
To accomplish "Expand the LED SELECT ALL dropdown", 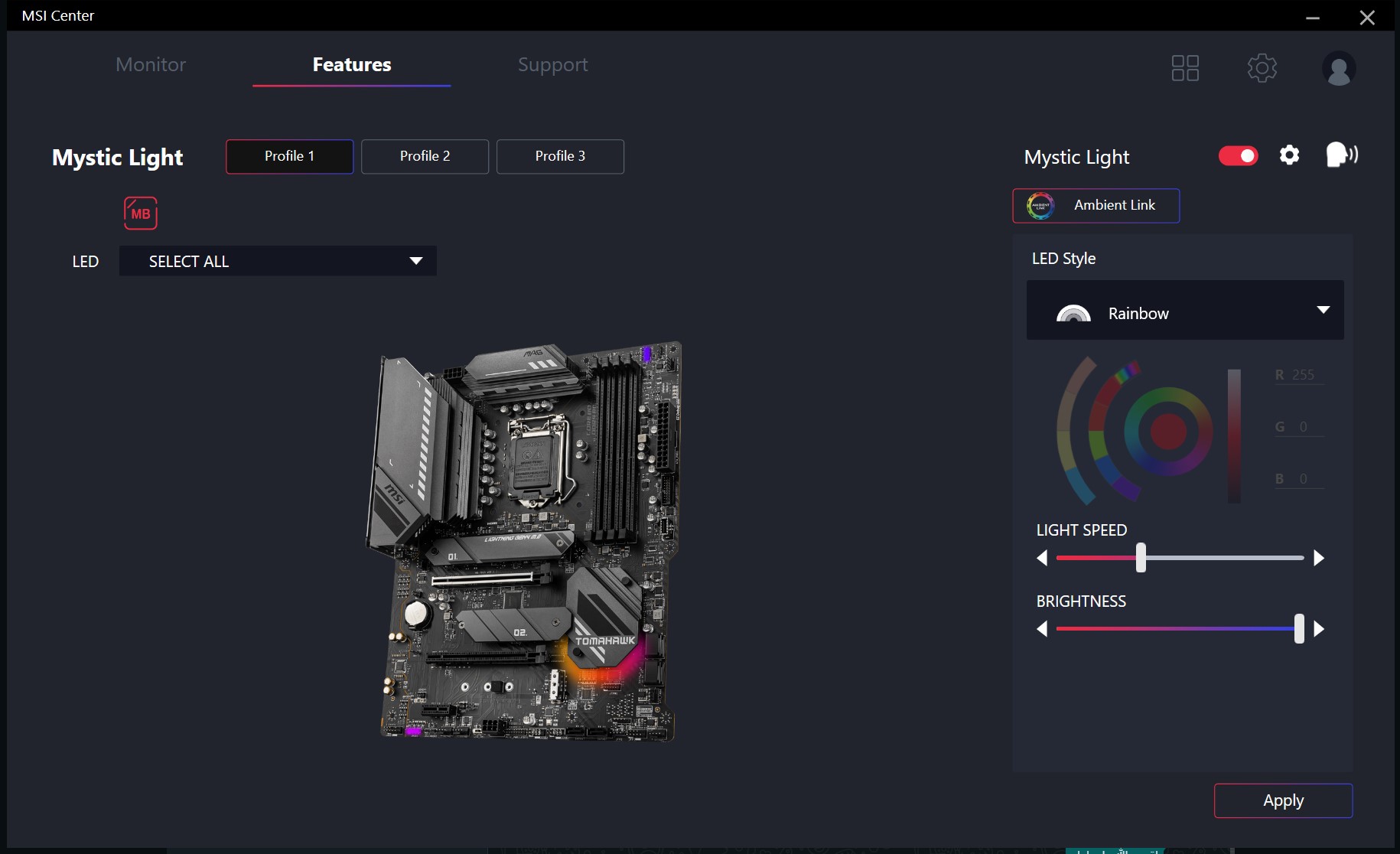I will [278, 261].
